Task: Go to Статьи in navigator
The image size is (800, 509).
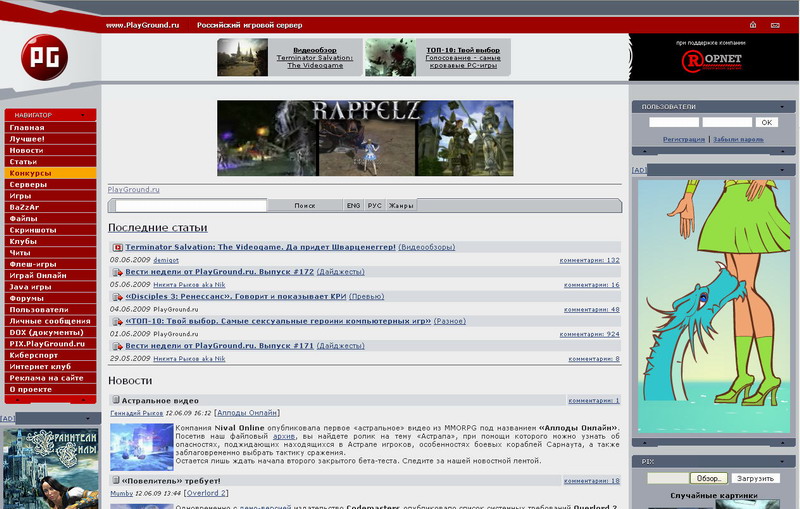Action: click(51, 162)
